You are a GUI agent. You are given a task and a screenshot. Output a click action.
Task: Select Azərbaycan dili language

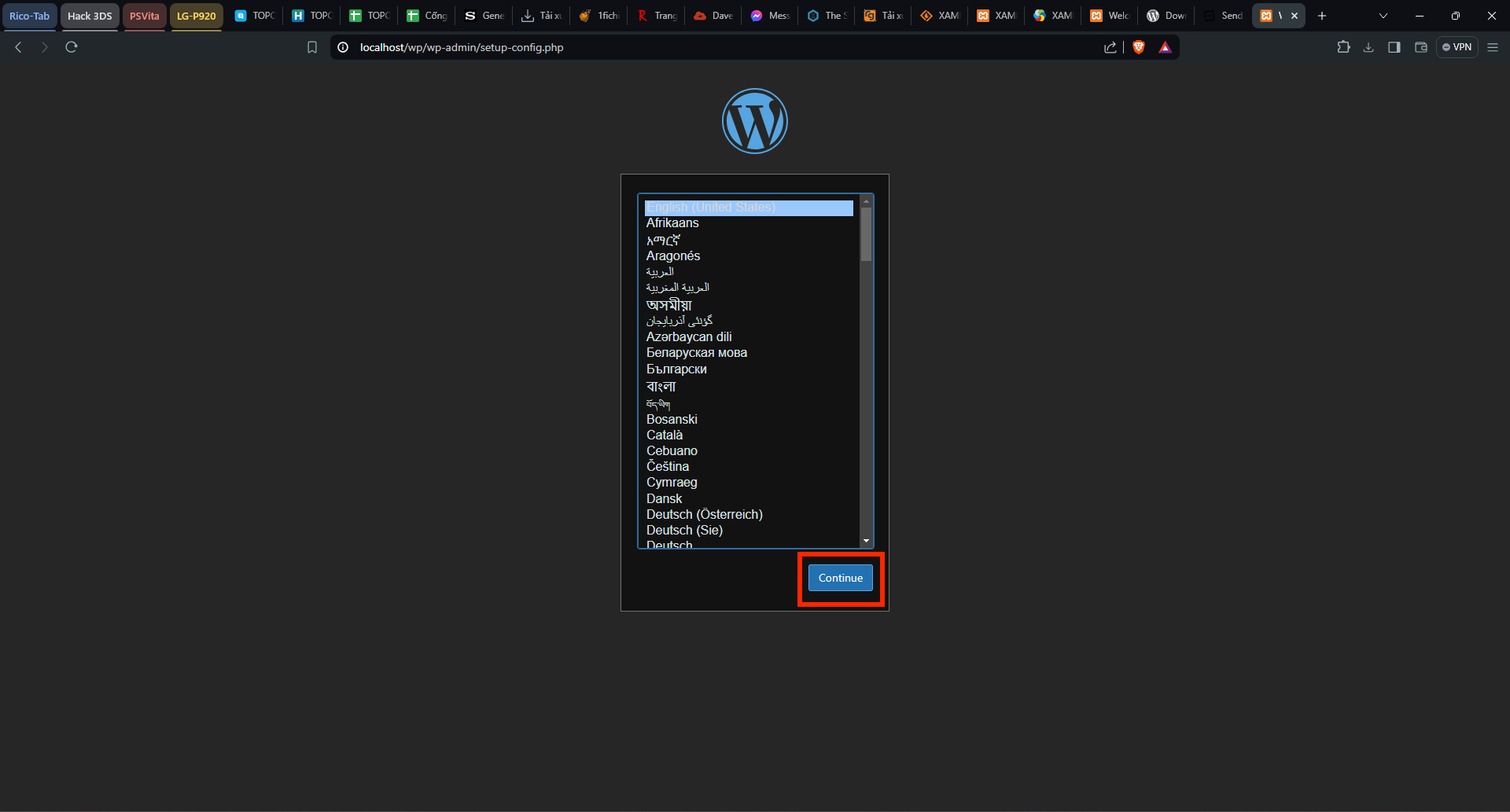coord(749,336)
